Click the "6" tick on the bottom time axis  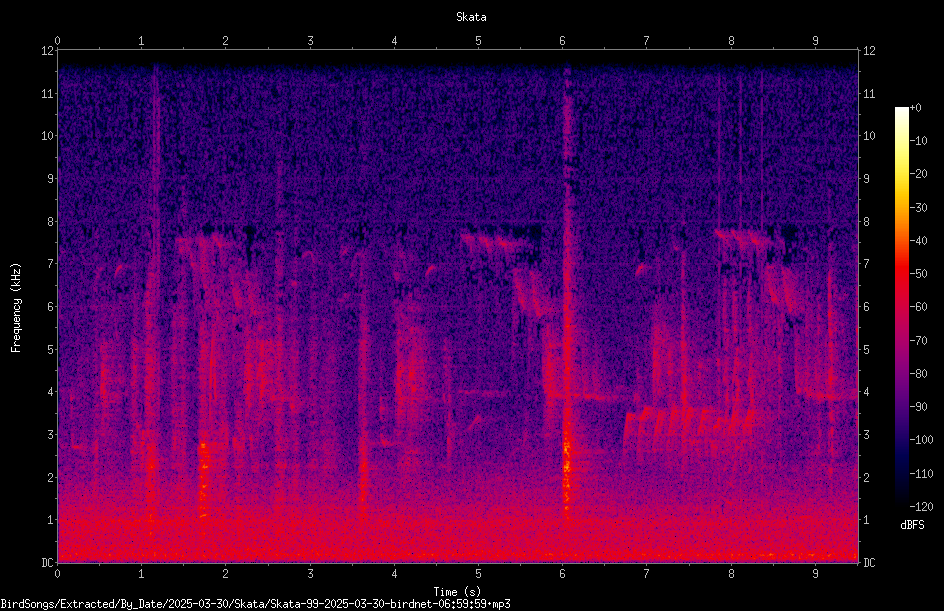[x=562, y=574]
